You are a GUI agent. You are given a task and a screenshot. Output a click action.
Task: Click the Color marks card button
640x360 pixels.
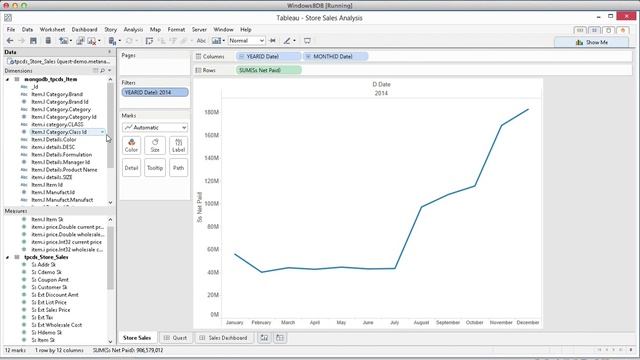coord(131,145)
